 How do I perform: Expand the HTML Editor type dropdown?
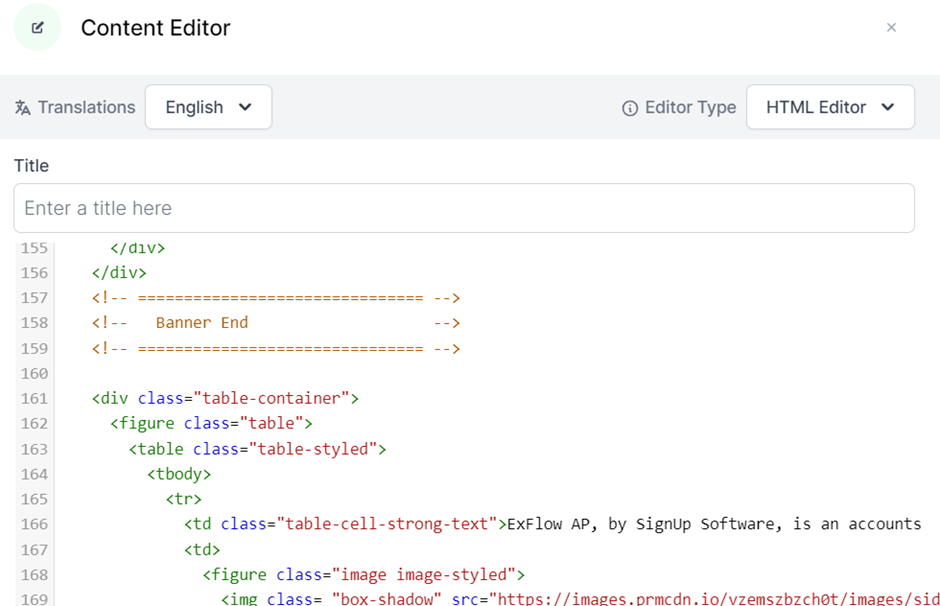[829, 107]
